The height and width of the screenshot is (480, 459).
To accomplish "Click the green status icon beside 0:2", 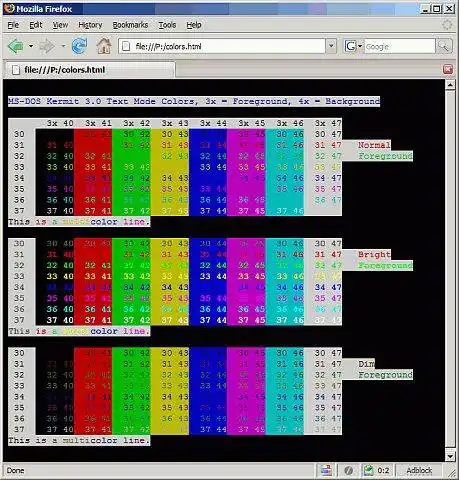I will [x=368, y=470].
